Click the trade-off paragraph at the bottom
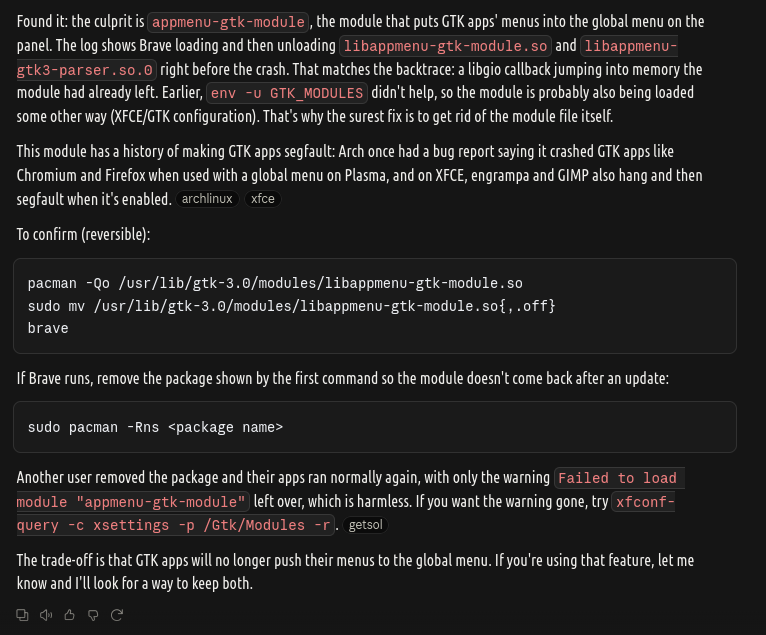Screen dimensions: 766x635 coord(355,572)
